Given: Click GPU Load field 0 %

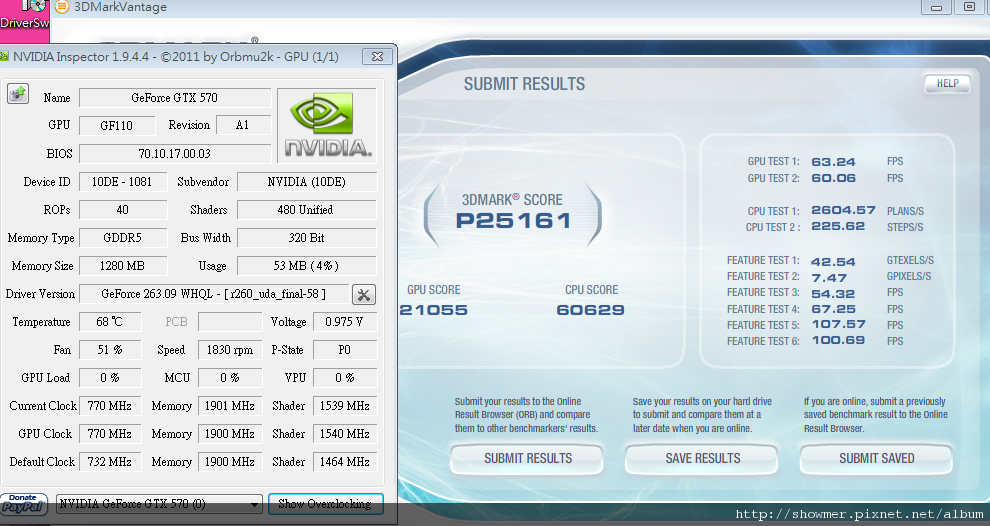Looking at the screenshot, I should pos(110,378).
